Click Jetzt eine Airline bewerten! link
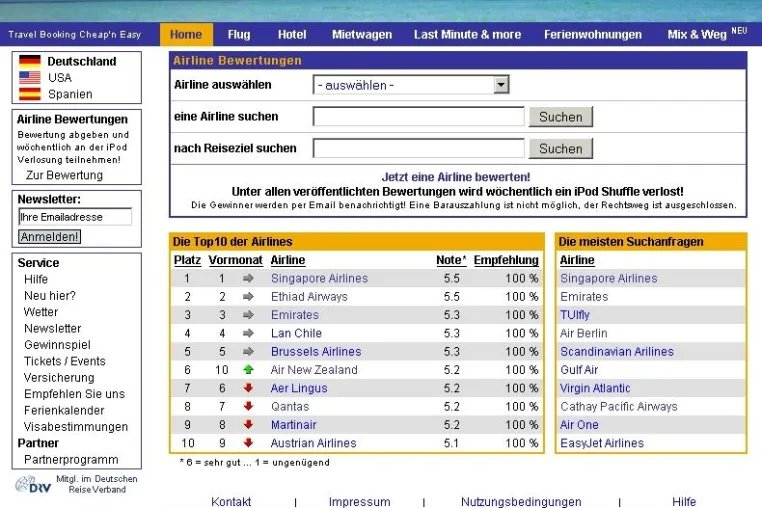This screenshot has width=762, height=508. 456,177
